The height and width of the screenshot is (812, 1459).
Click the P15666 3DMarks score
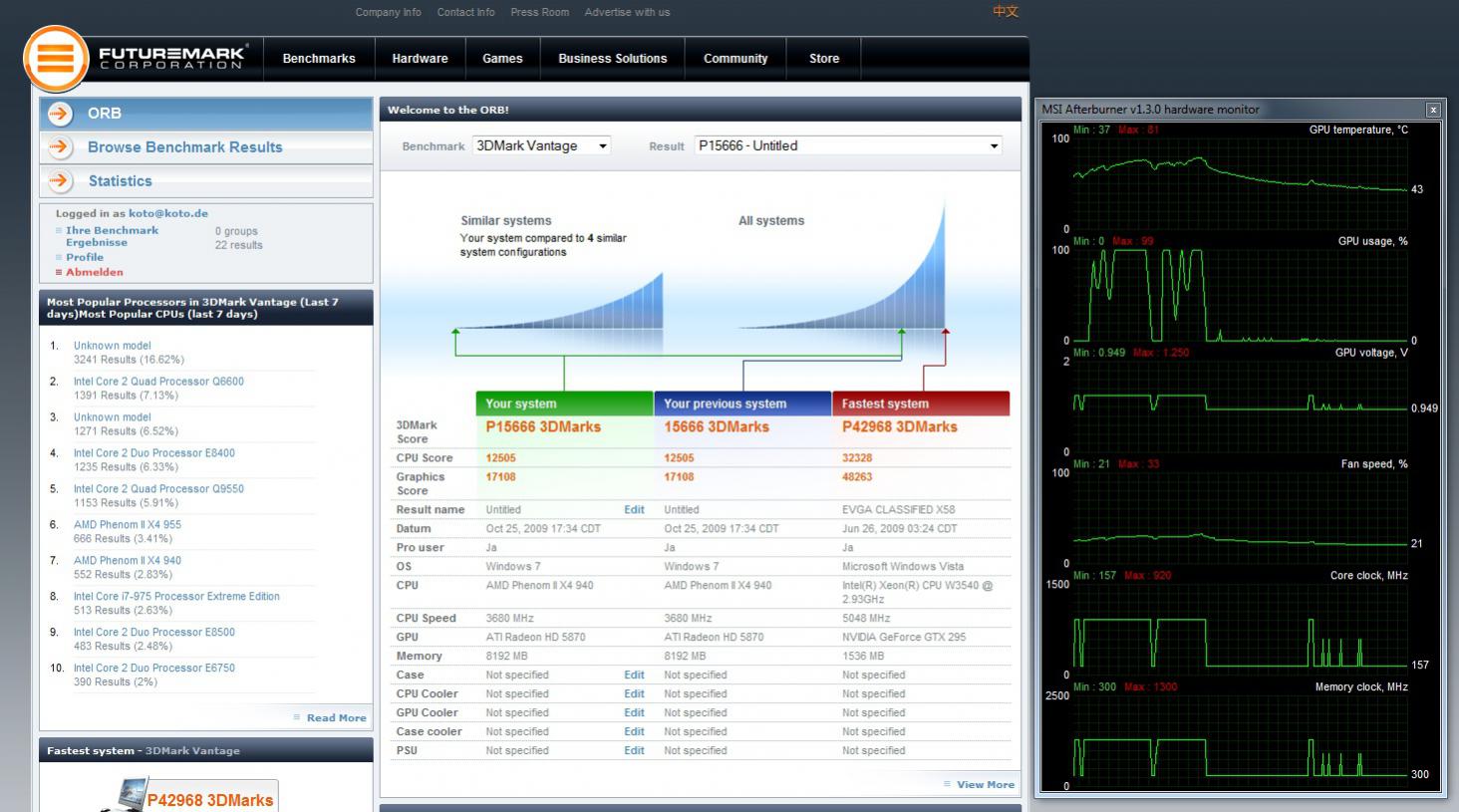click(543, 426)
